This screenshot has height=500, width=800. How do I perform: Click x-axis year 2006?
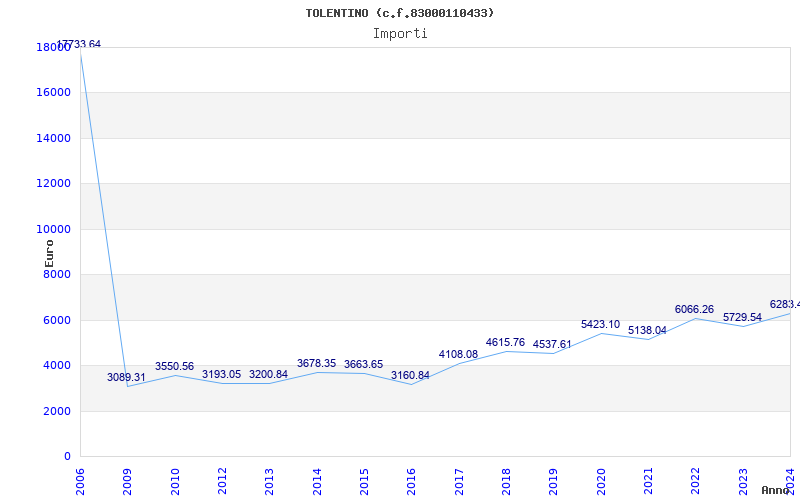point(80,481)
